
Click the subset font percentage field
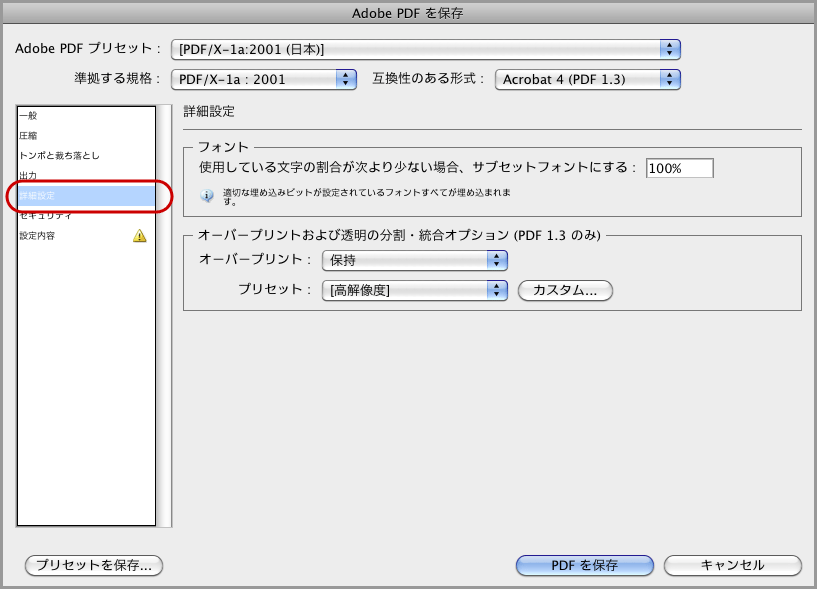(679, 168)
